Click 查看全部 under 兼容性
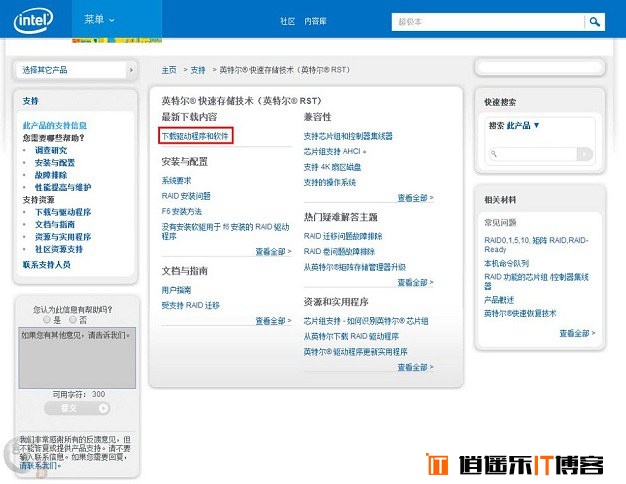Image resolution: width=626 pixels, height=484 pixels. [x=415, y=198]
